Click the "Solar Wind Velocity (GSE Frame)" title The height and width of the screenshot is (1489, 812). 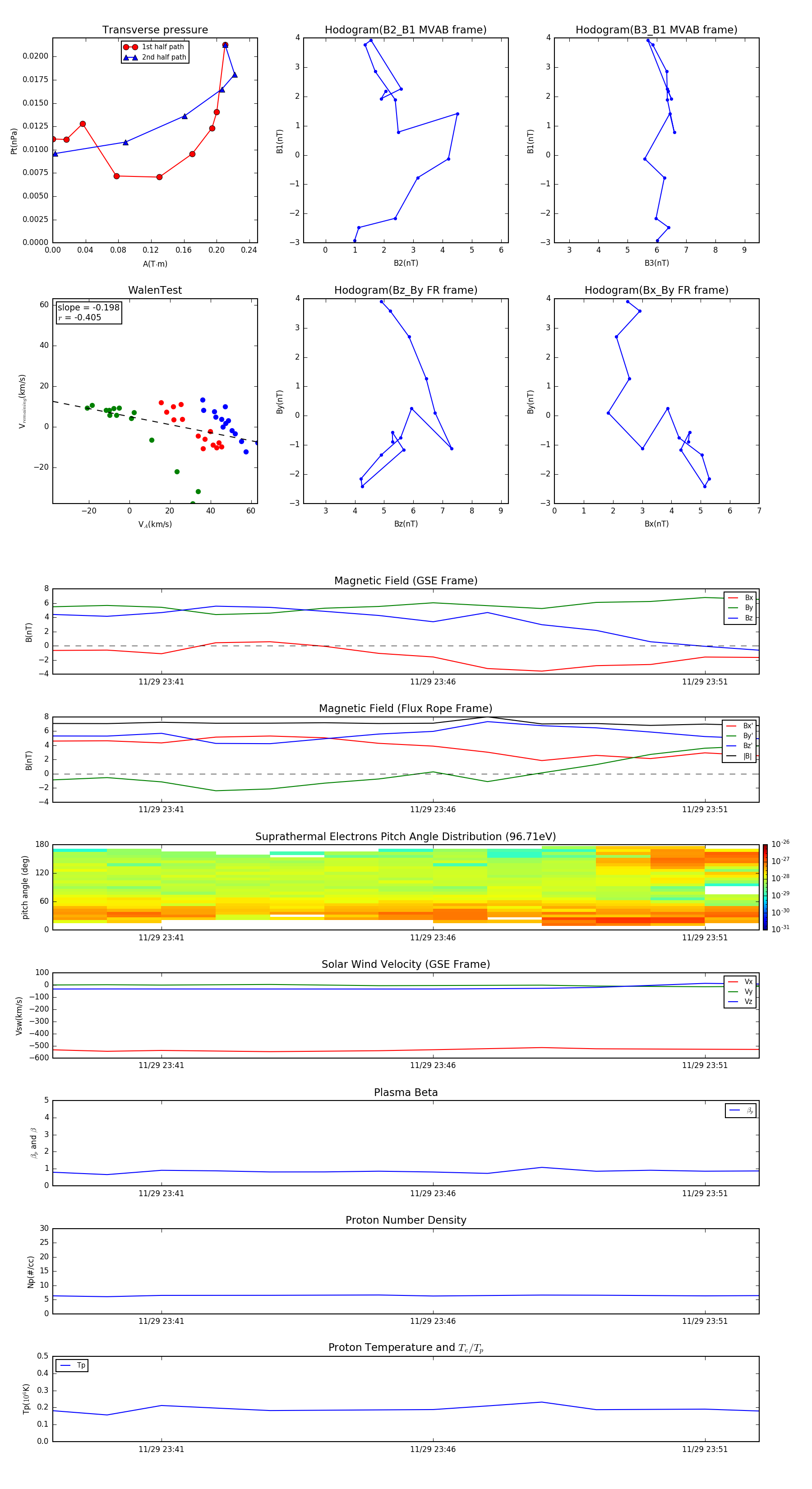[406, 965]
